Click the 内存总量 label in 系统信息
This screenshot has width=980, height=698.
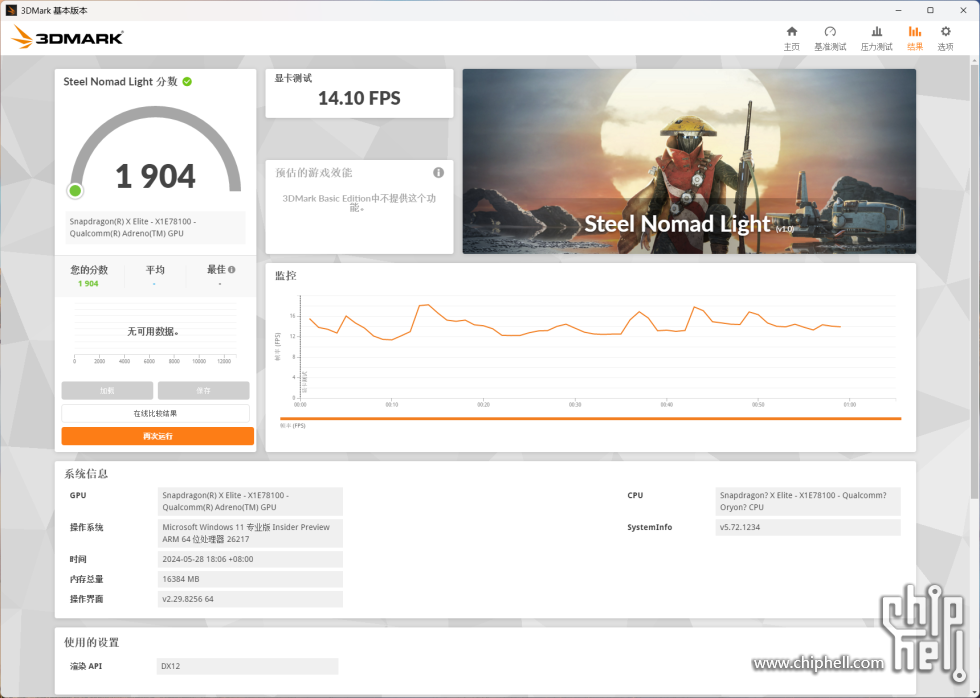tap(86, 579)
